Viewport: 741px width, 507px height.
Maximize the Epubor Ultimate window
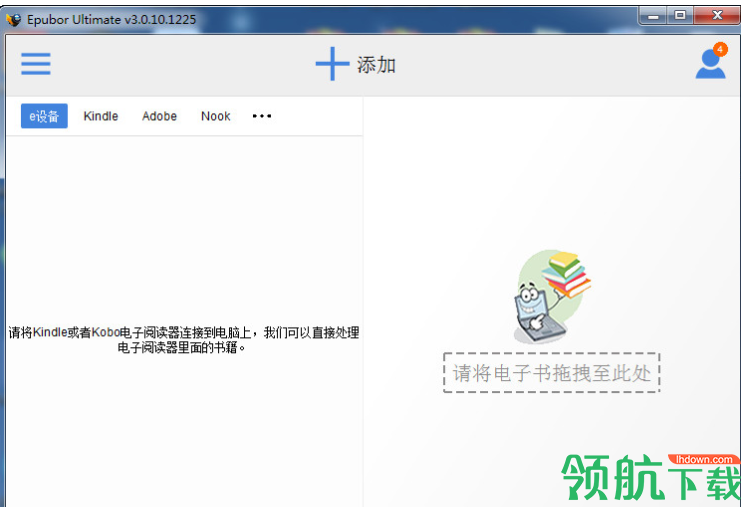coord(680,16)
